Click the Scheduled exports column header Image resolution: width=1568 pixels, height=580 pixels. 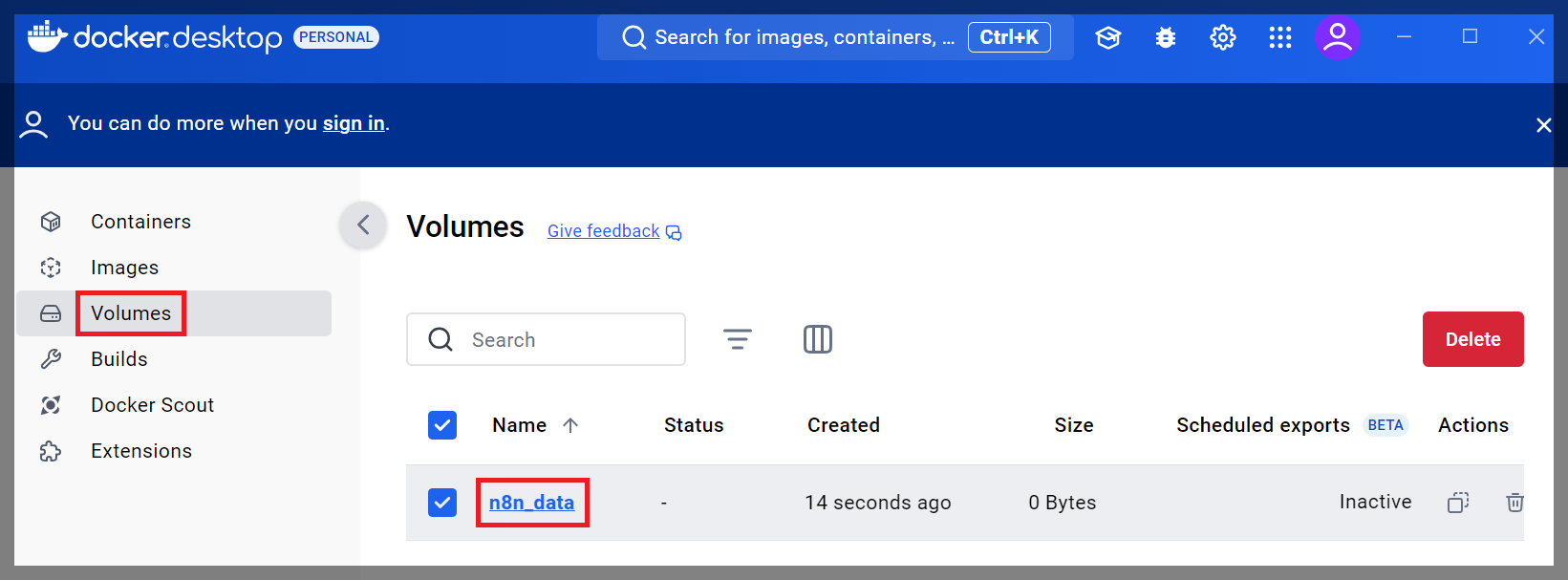(1263, 425)
